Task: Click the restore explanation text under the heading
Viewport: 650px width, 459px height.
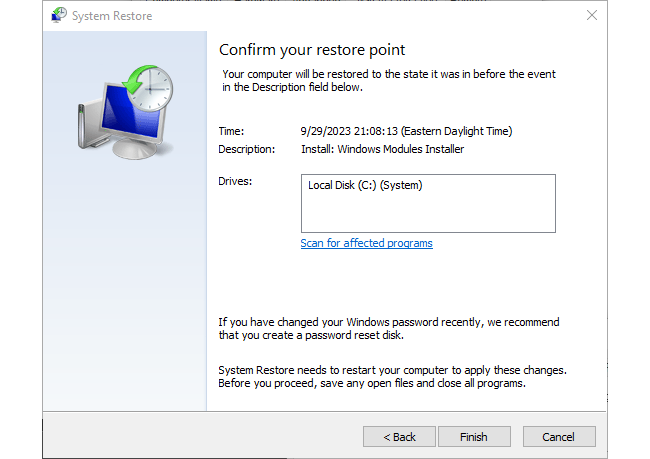Action: point(388,81)
